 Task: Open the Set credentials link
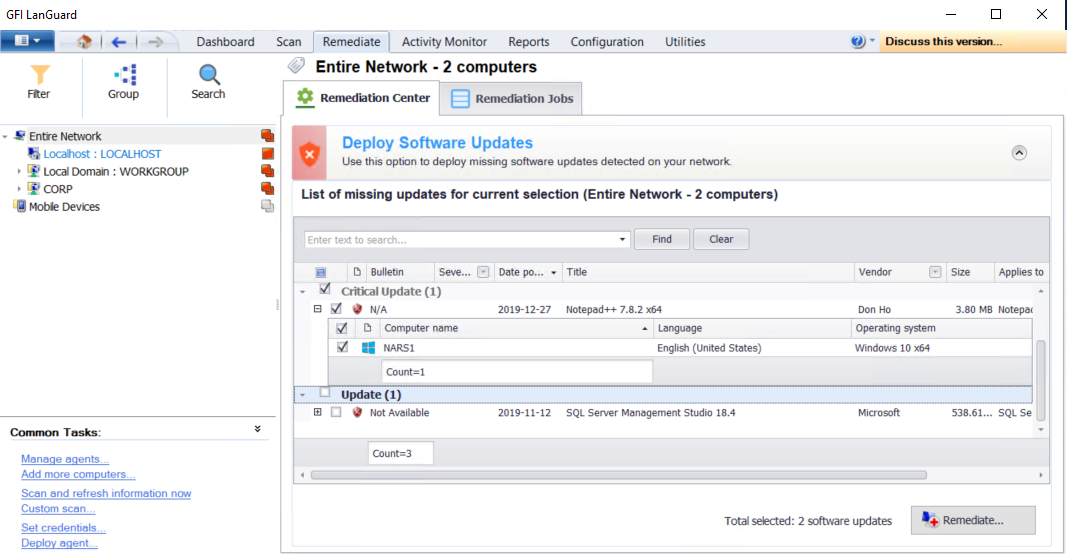click(63, 527)
